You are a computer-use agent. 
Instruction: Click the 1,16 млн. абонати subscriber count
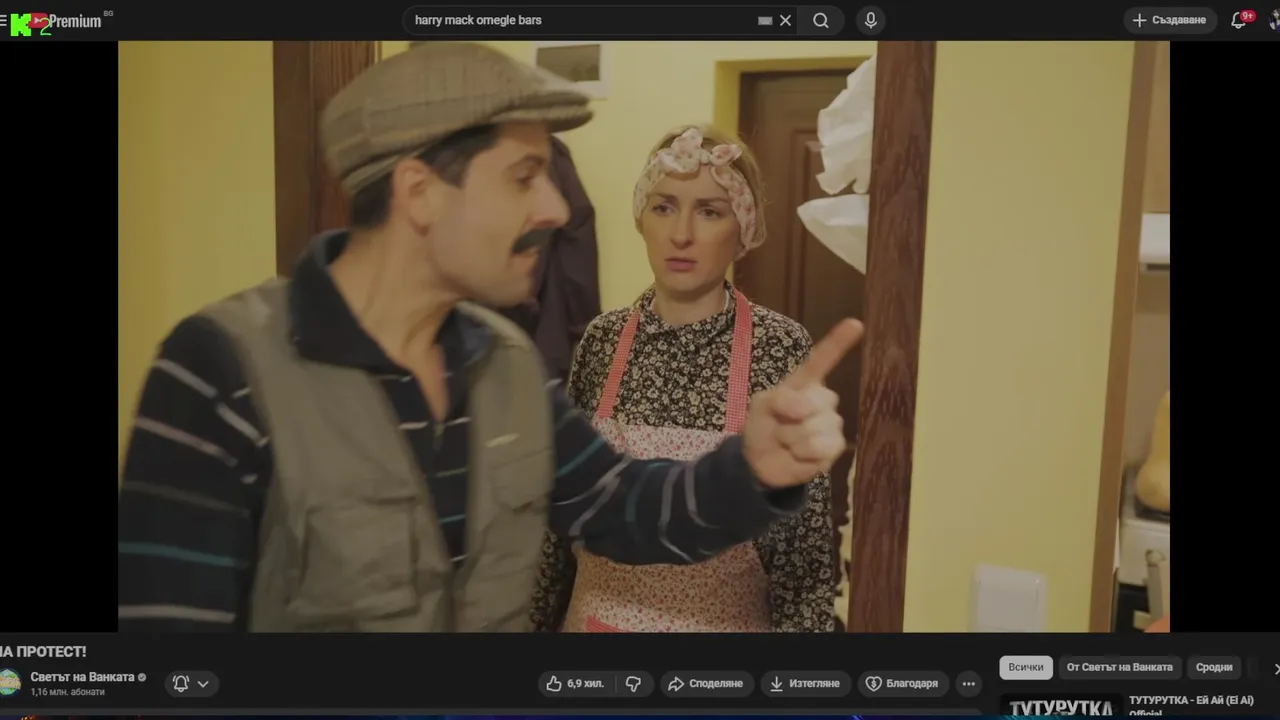tap(67, 692)
